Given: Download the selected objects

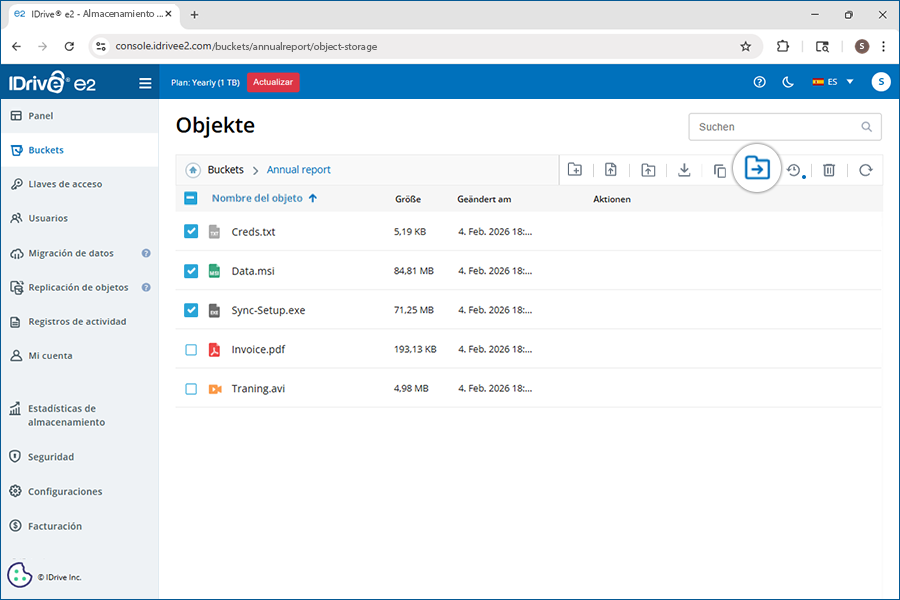Looking at the screenshot, I should [684, 170].
